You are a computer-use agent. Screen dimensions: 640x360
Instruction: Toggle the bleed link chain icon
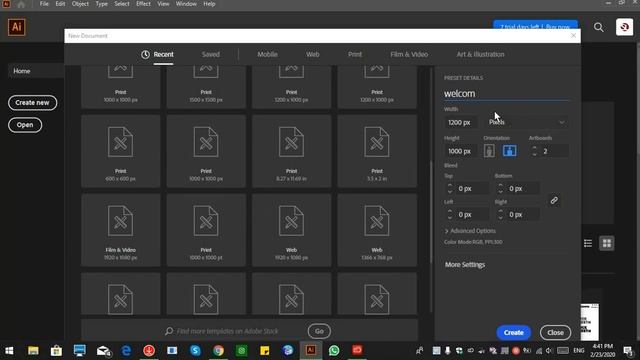pyautogui.click(x=554, y=200)
